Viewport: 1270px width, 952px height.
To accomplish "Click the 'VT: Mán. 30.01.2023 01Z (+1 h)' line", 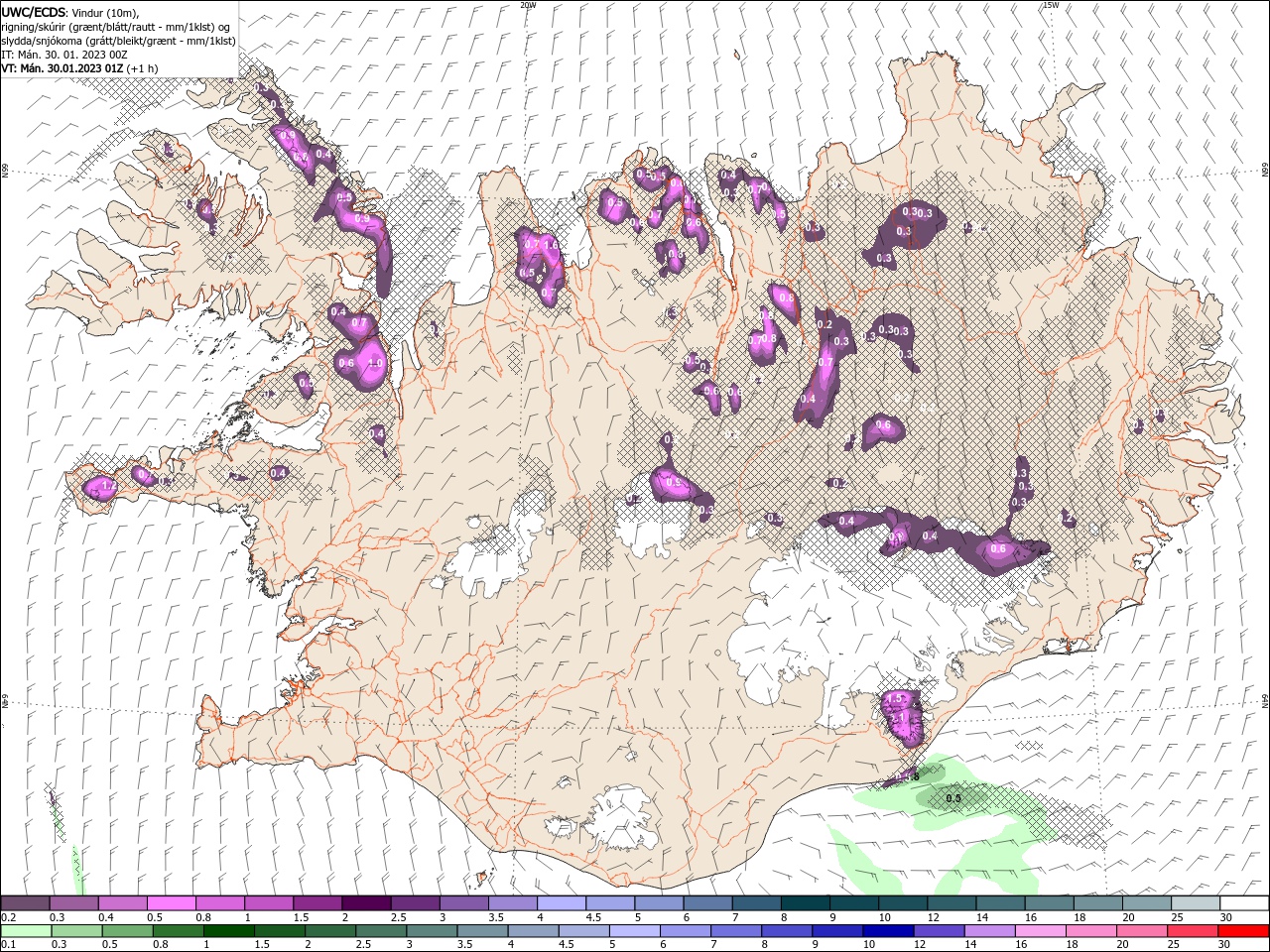I will point(79,68).
